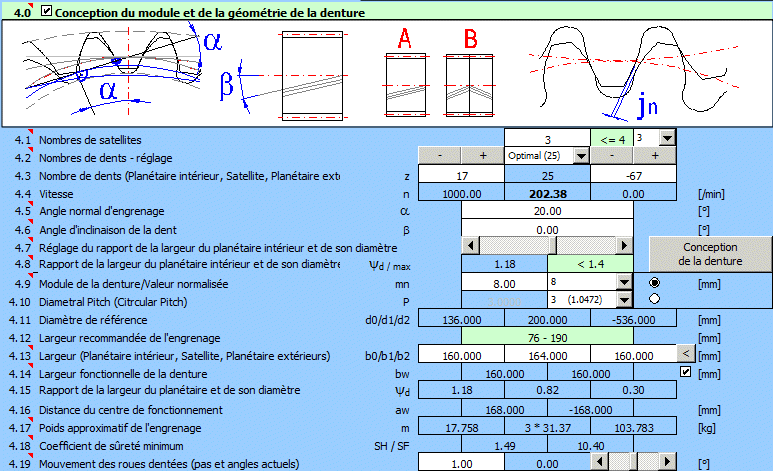Click the helix angle β field 0.00

tap(547, 229)
